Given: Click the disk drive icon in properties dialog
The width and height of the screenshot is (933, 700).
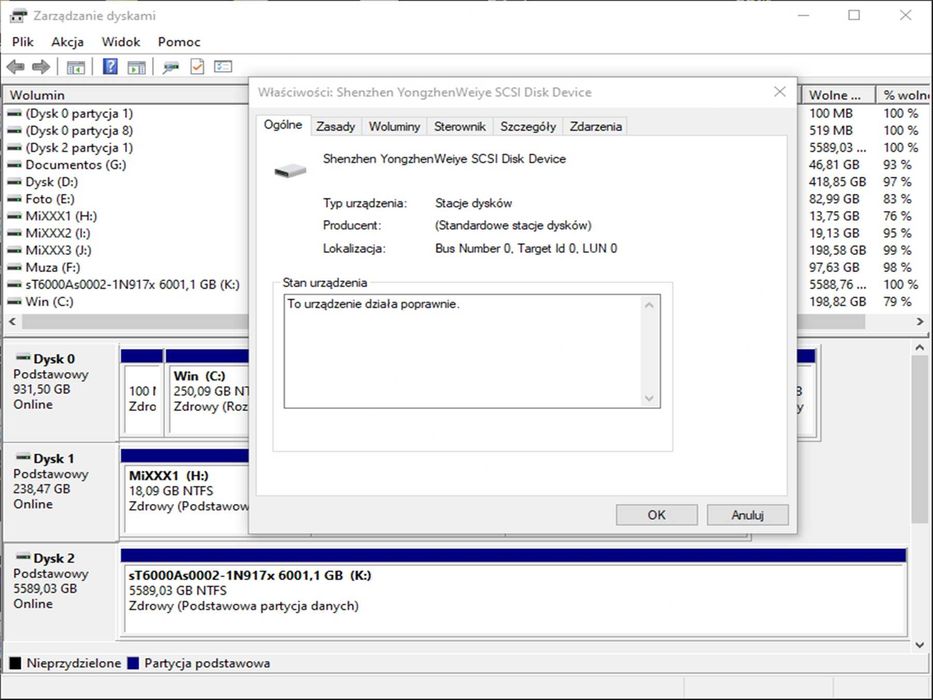Looking at the screenshot, I should point(290,171).
